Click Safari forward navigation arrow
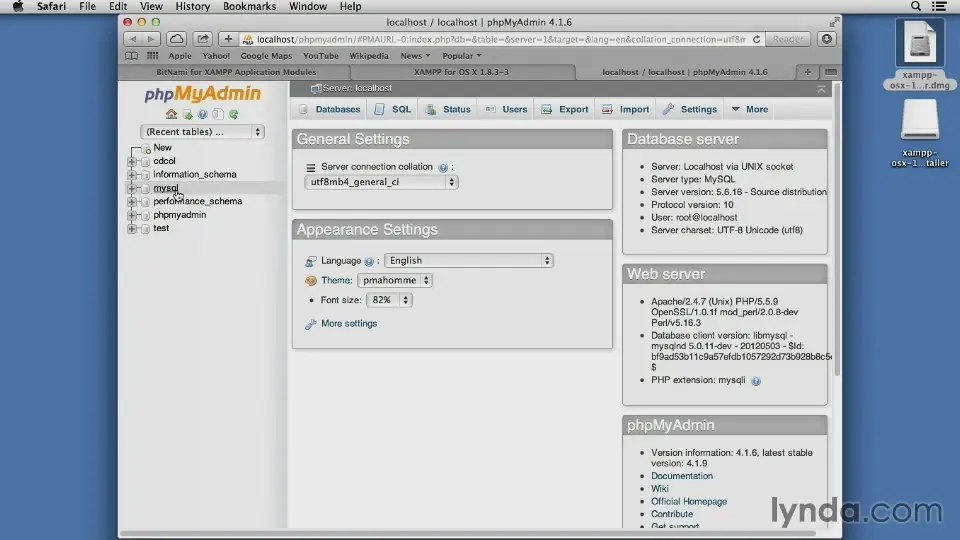Image resolution: width=960 pixels, height=540 pixels. pyautogui.click(x=151, y=39)
